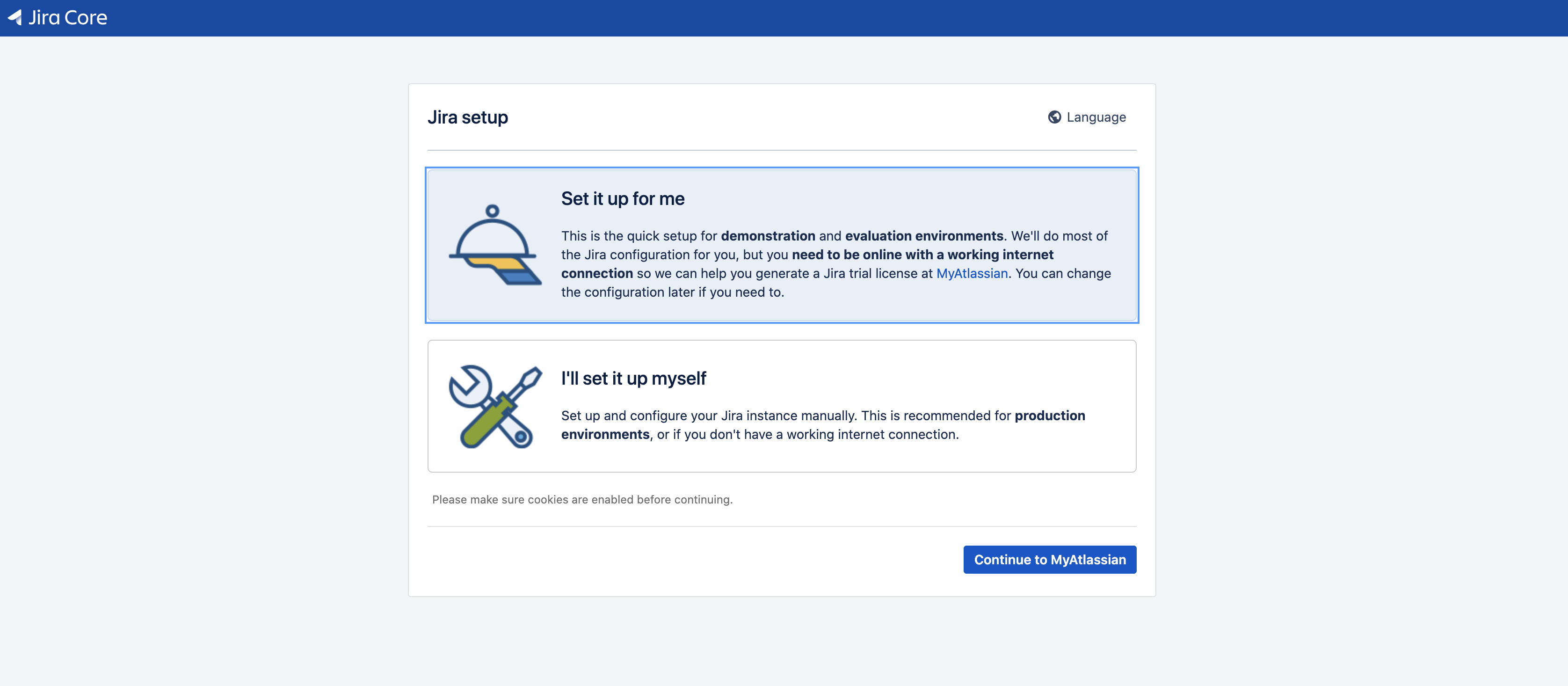
Task: Click the wrench and screwdriver illustration
Action: 494,407
